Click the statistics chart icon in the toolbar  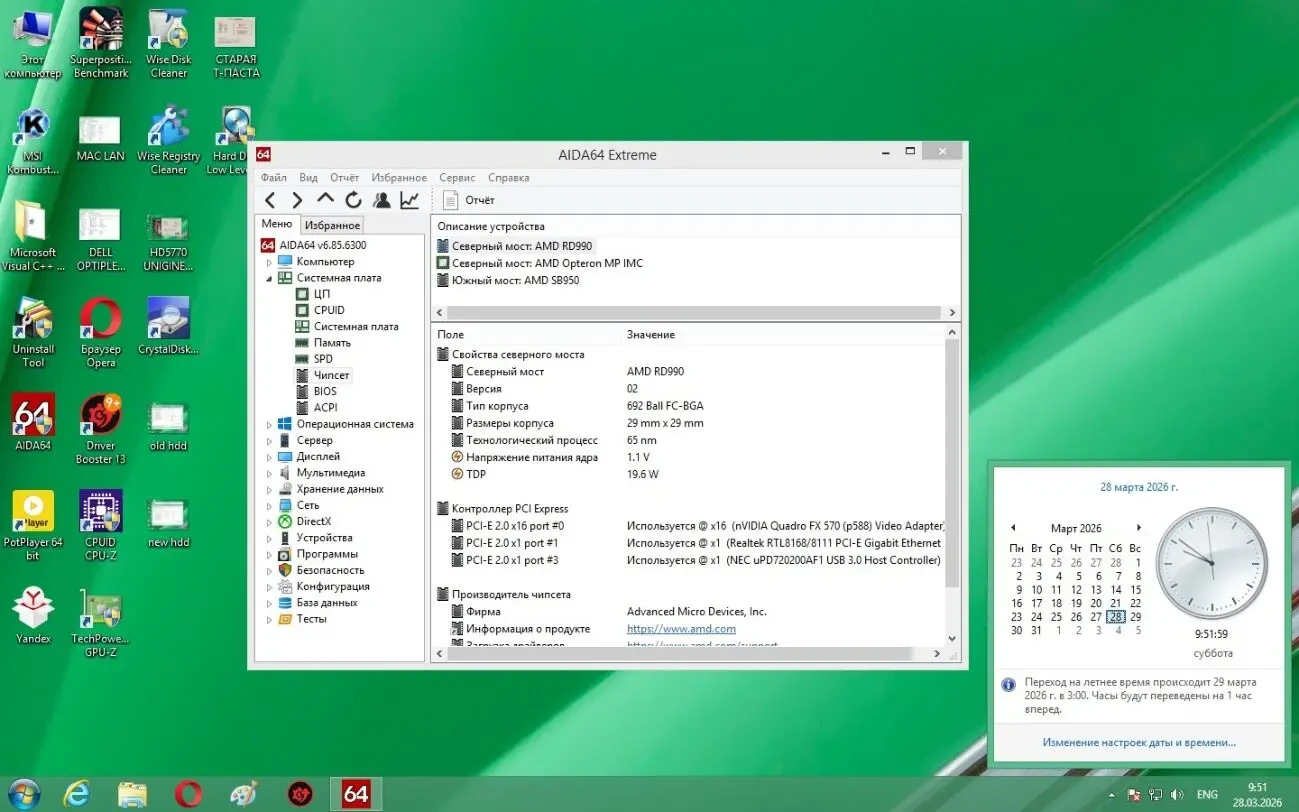coord(408,199)
